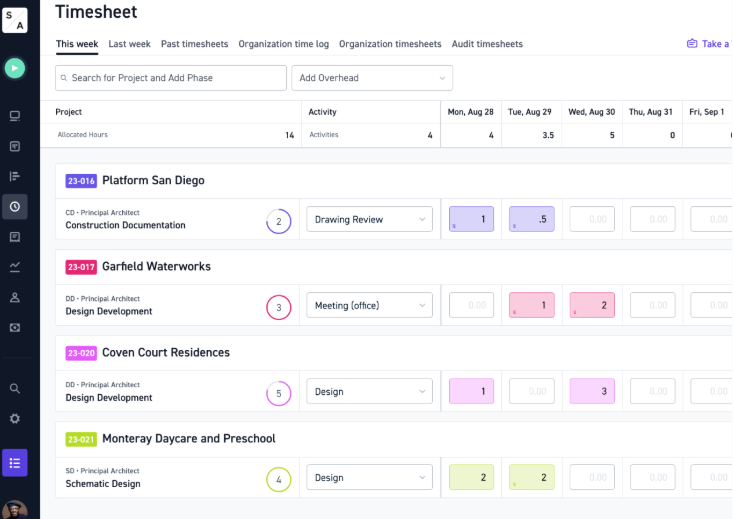Open the clock timesheet icon in sidebar
Image resolution: width=733 pixels, height=519 pixels.
(15, 206)
